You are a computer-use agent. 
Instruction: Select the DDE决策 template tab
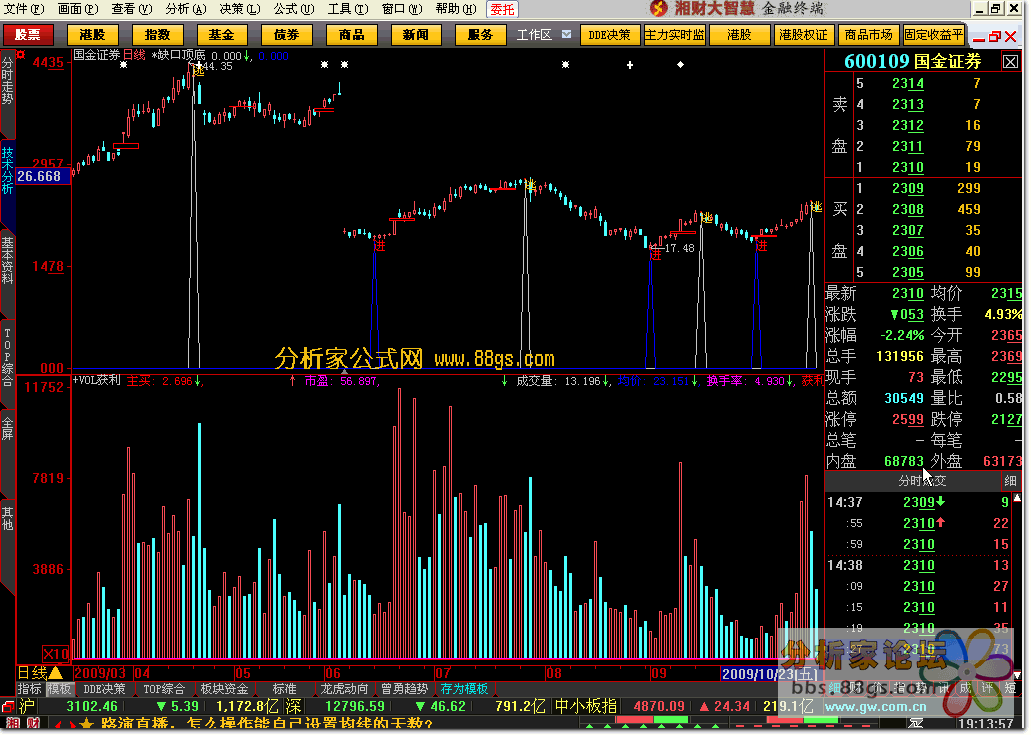click(x=105, y=688)
